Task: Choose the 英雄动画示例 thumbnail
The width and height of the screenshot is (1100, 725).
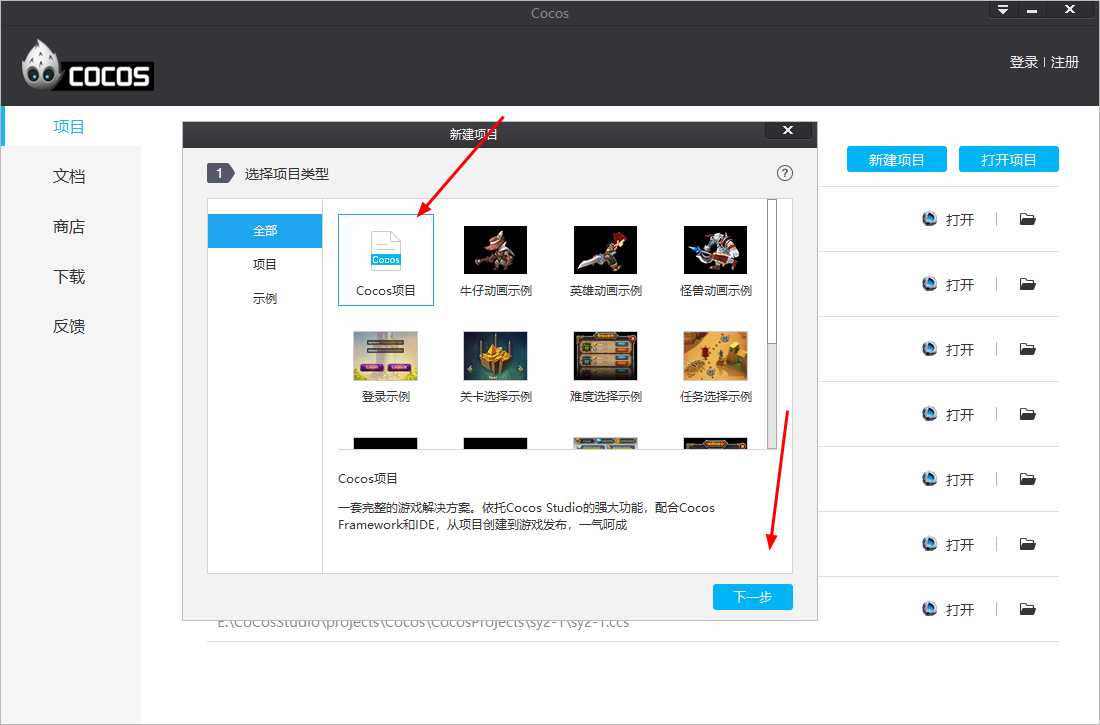Action: (605, 250)
